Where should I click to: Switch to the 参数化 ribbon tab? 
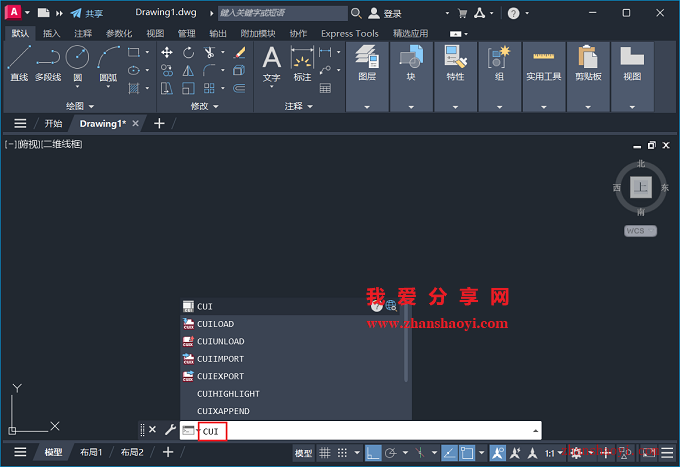[x=119, y=33]
